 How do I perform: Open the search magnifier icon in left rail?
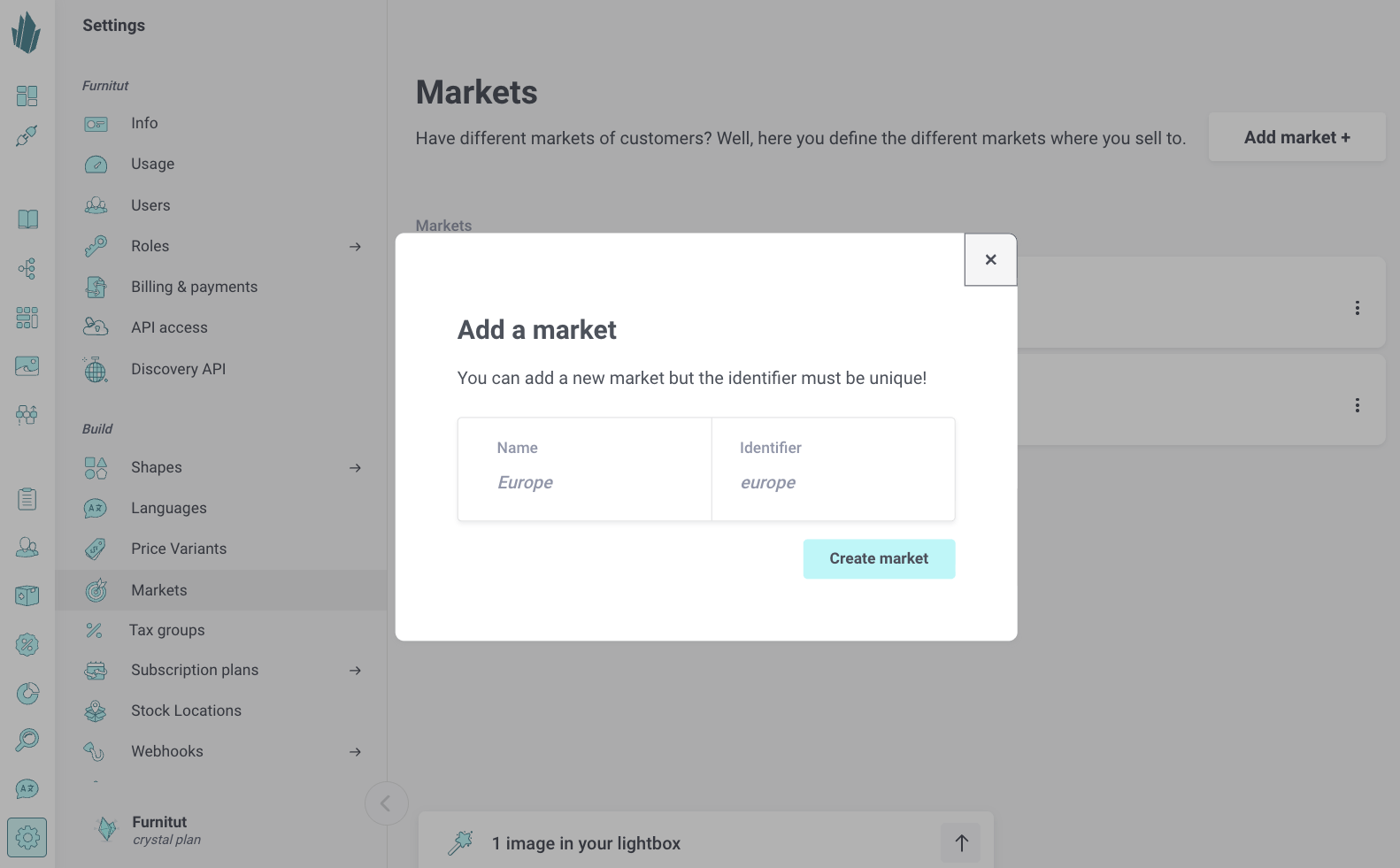tap(27, 740)
